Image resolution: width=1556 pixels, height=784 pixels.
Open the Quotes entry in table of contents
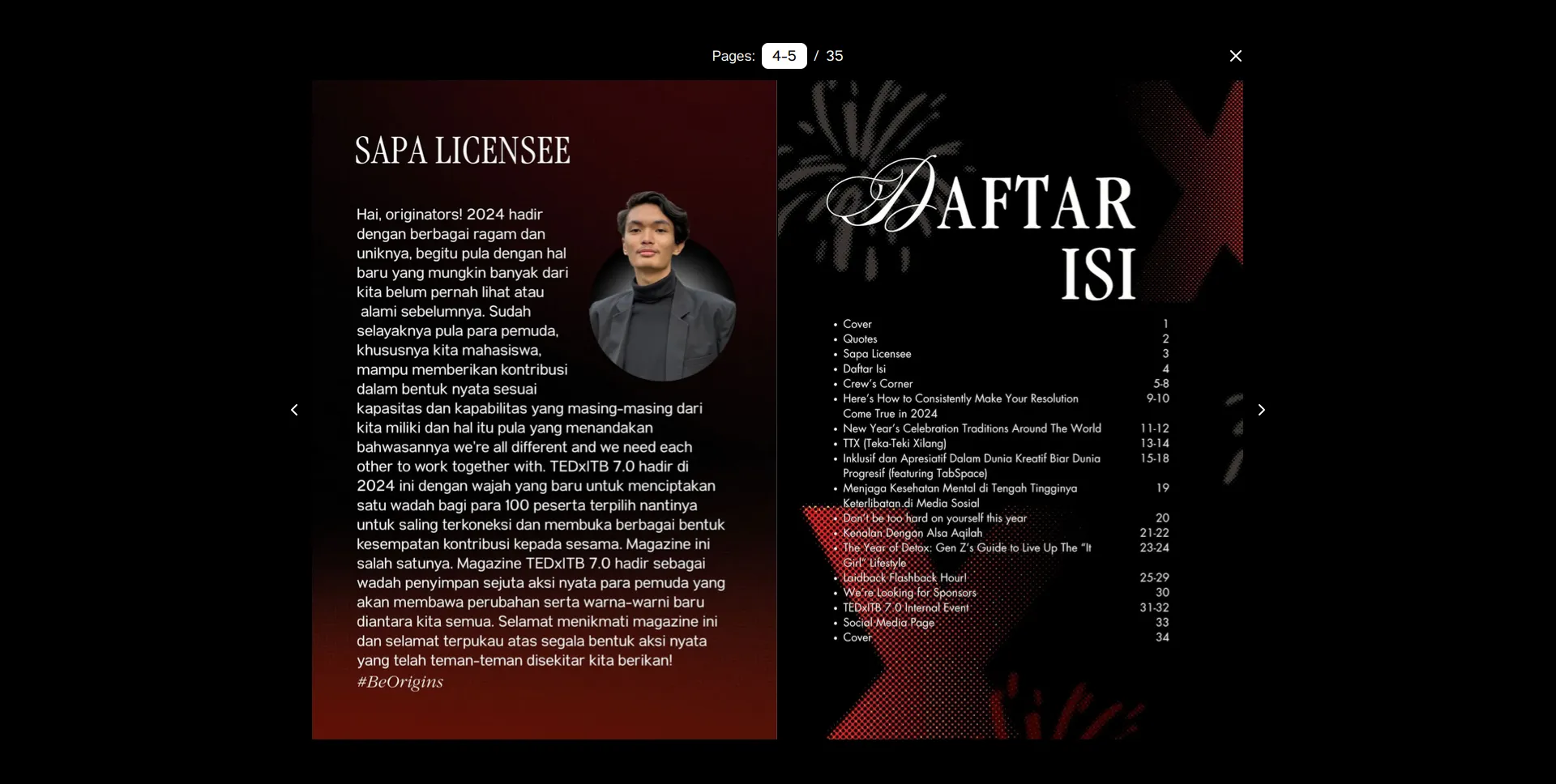tap(861, 339)
